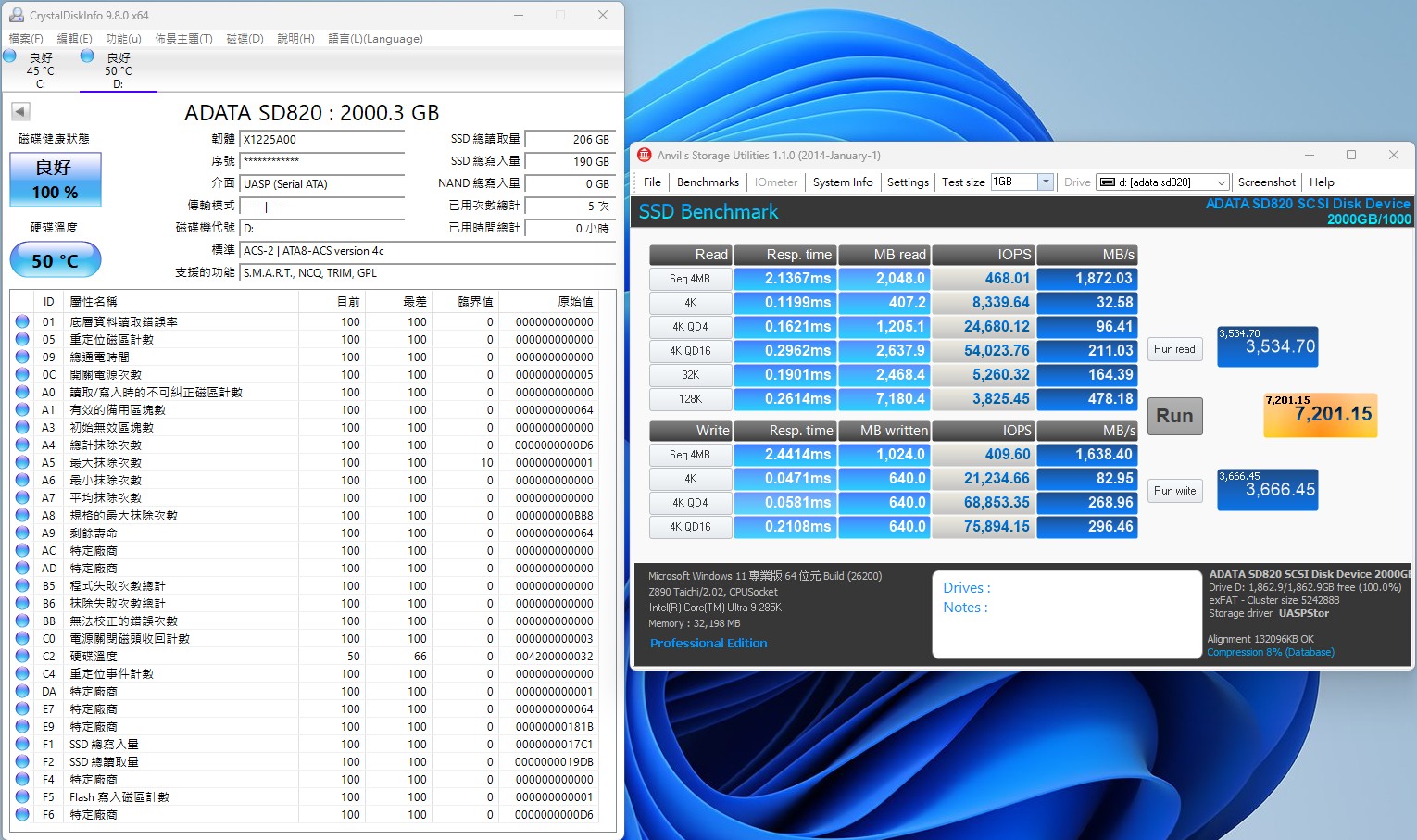
Task: Click the Professional Edition link
Action: (x=708, y=643)
